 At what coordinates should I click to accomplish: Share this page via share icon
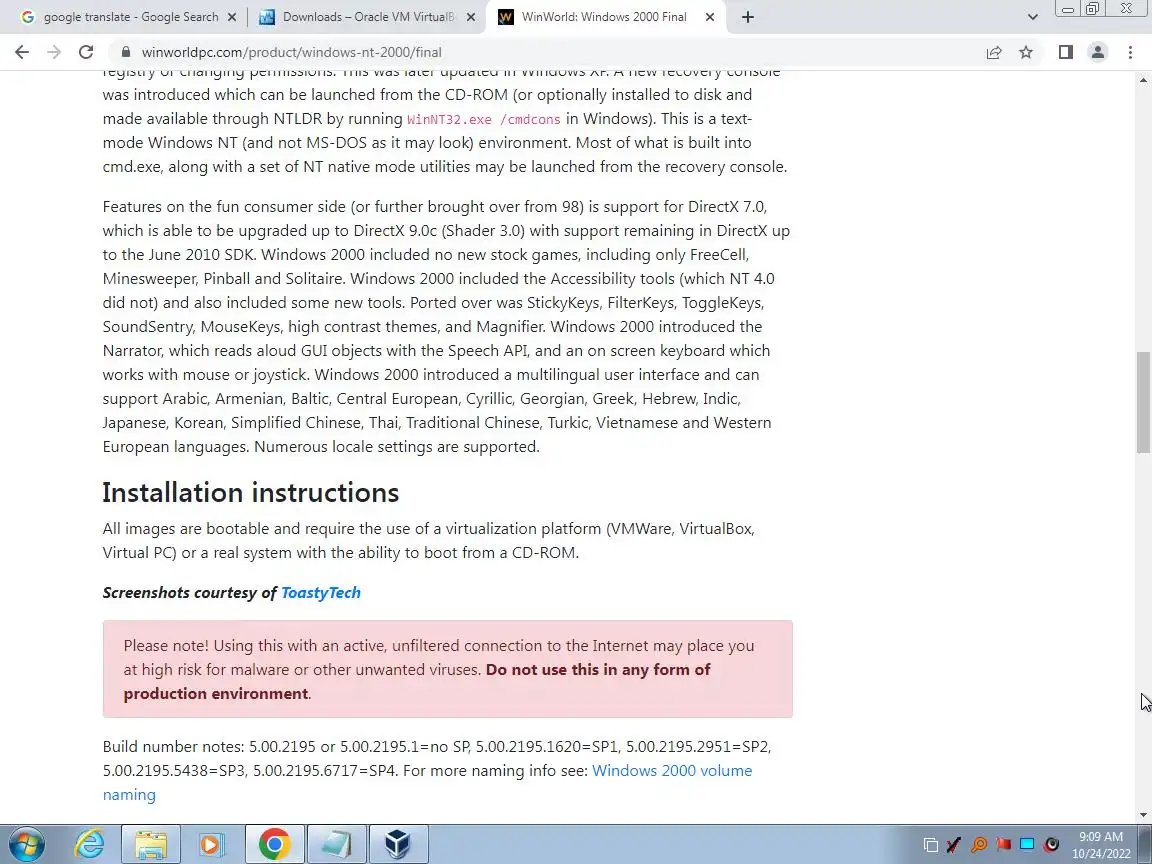[x=994, y=52]
